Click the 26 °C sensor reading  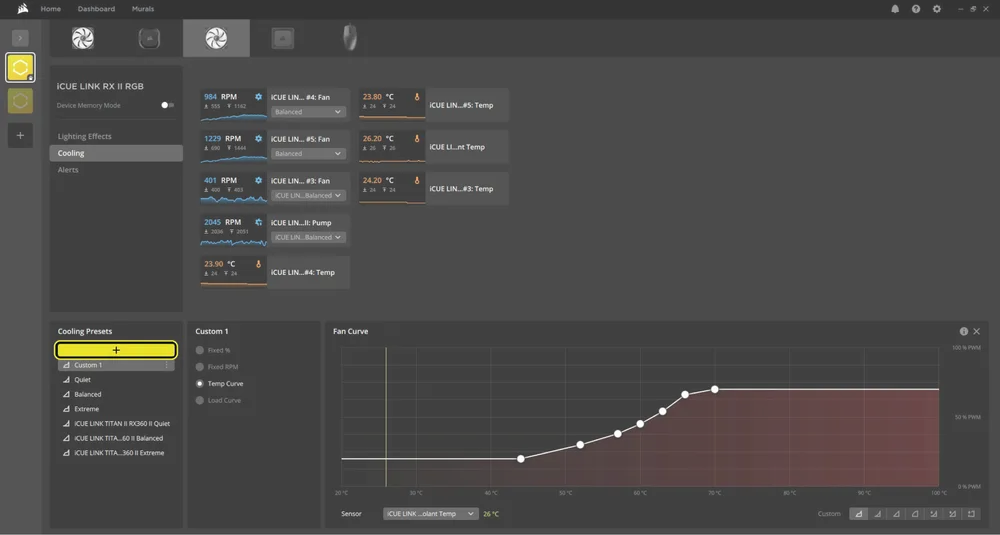(x=491, y=514)
